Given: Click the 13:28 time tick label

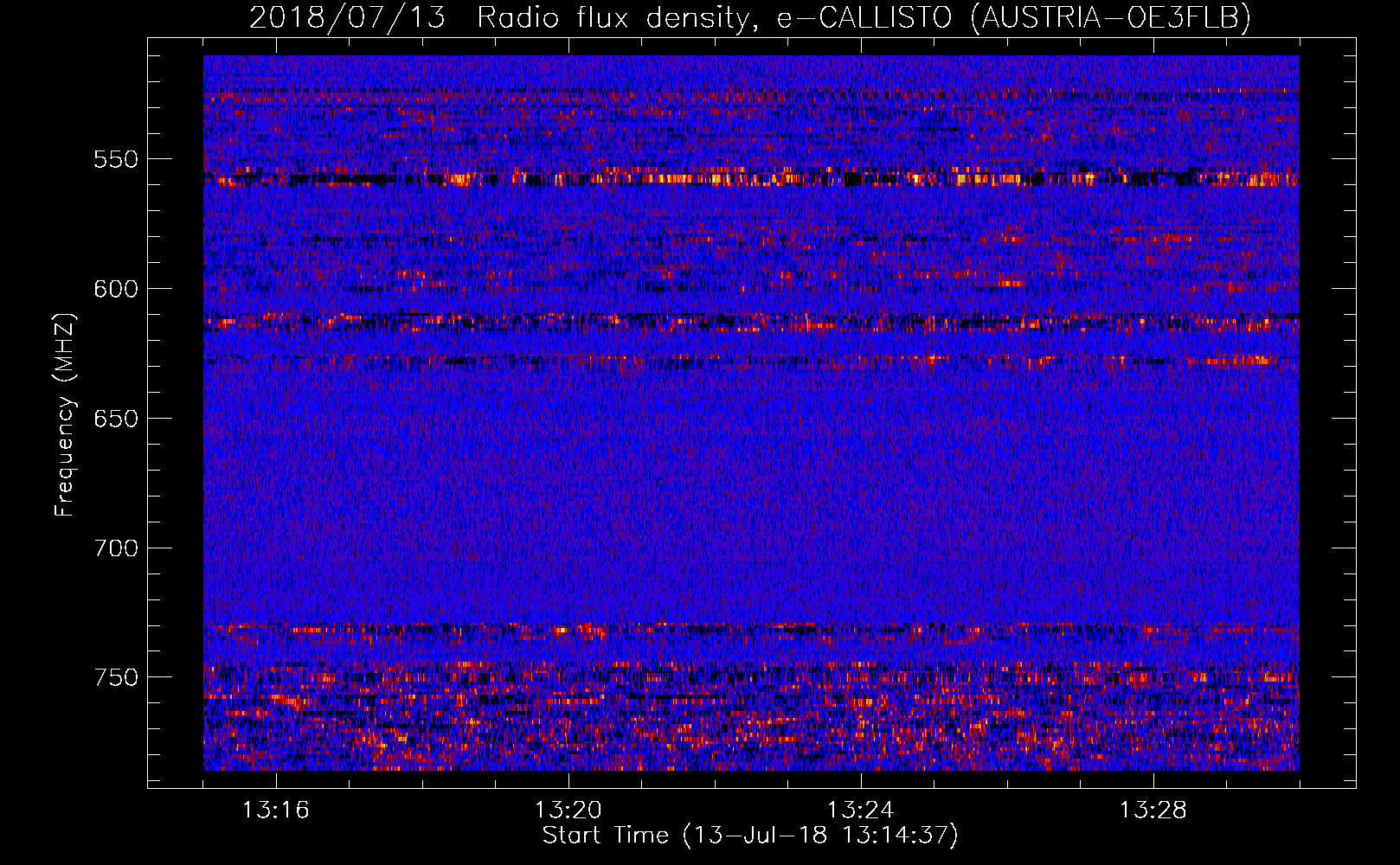Looking at the screenshot, I should pos(1153,811).
